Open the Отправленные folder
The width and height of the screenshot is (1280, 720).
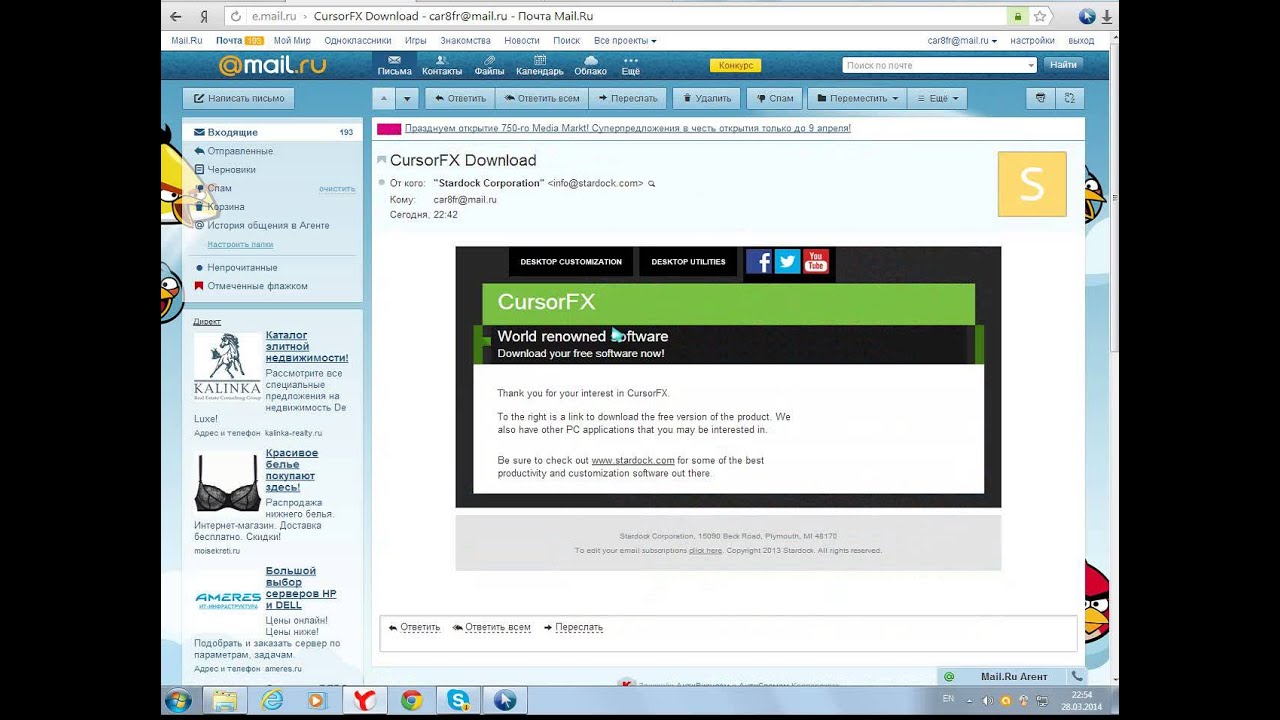240,151
